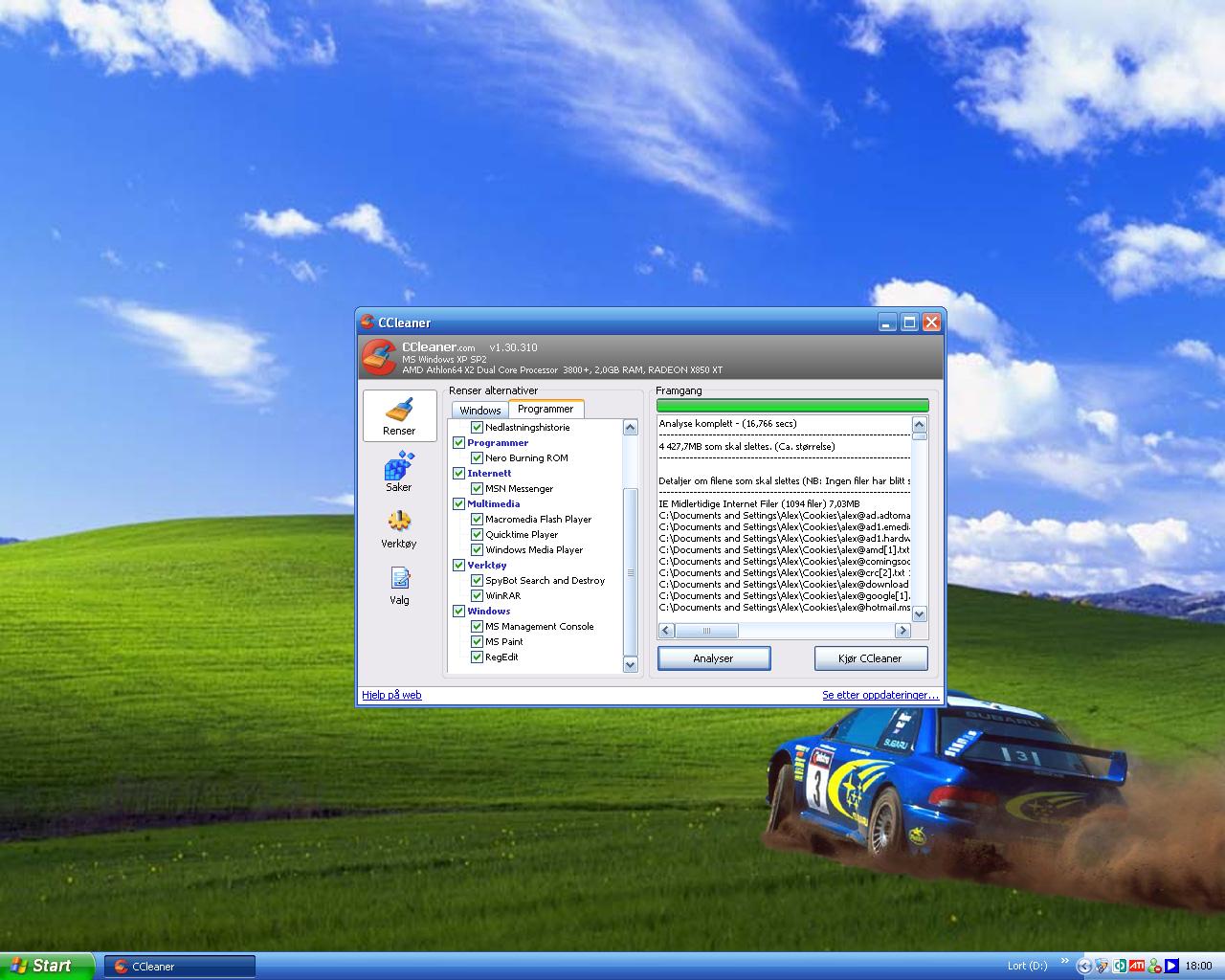The image size is (1225, 980).
Task: Click the options list scrollbar thumb
Action: click(630, 572)
